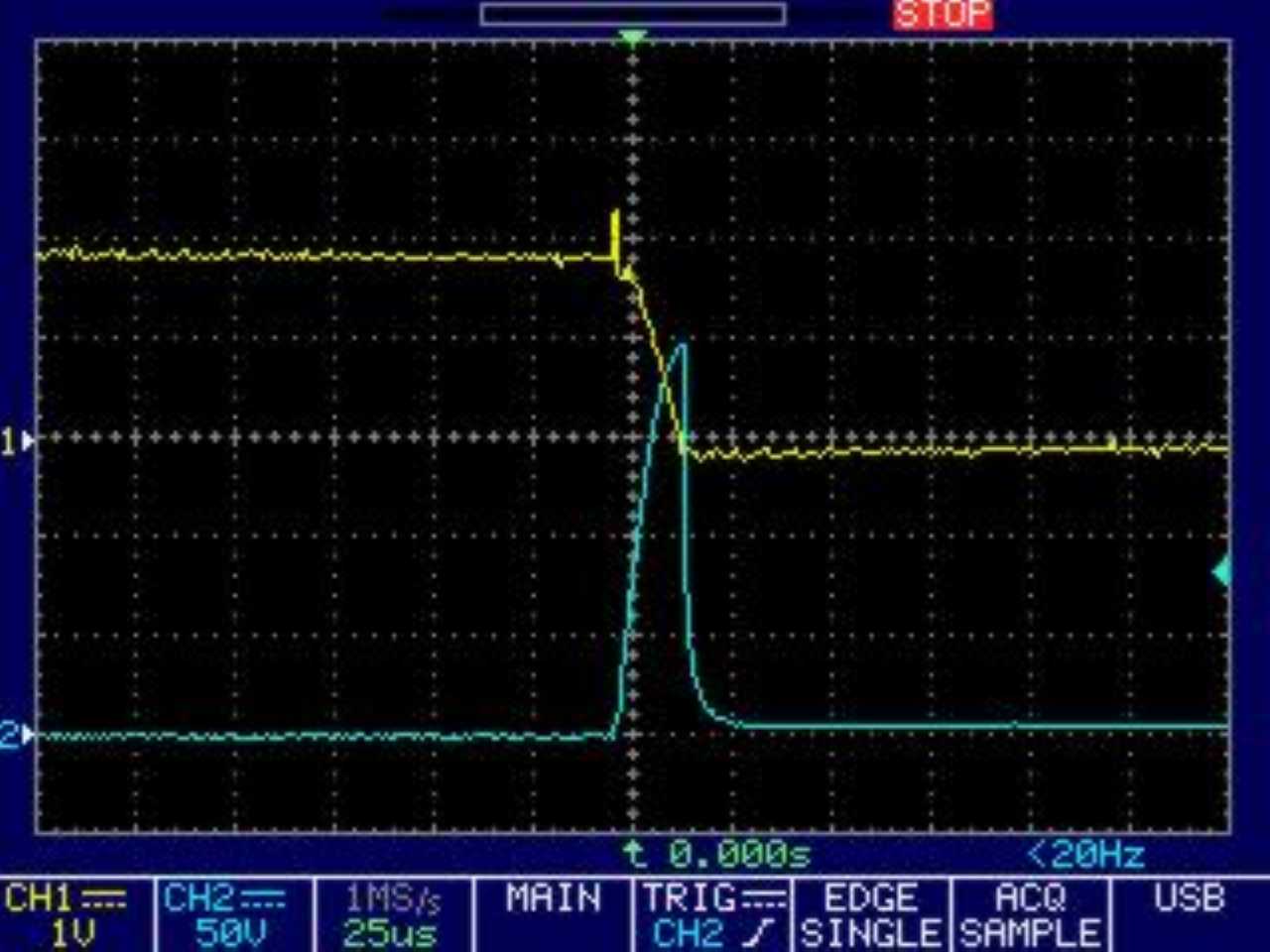Click the USB status label
The image size is (1270, 952).
click(1189, 898)
